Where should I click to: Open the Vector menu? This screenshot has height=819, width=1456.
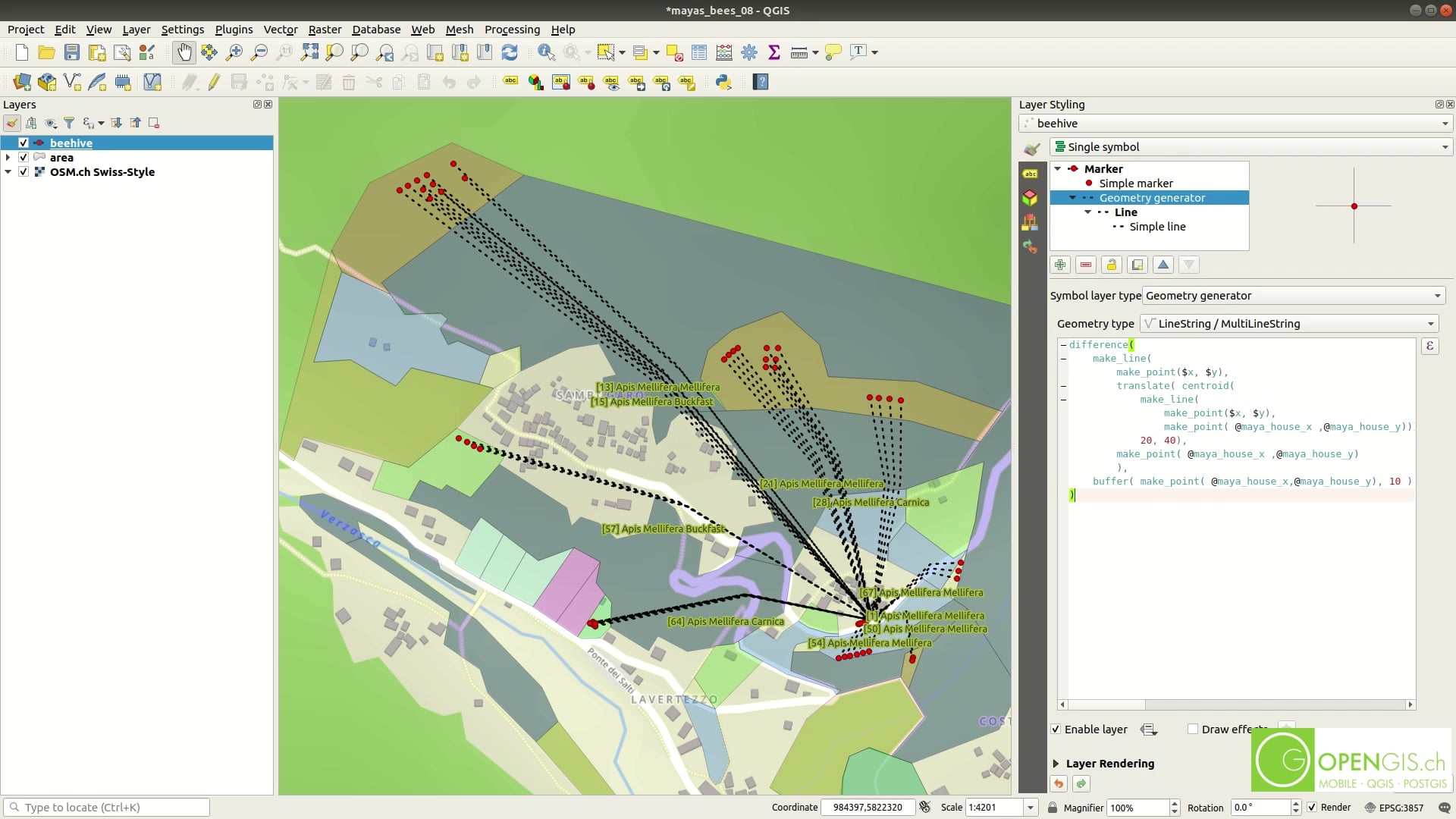pos(280,30)
